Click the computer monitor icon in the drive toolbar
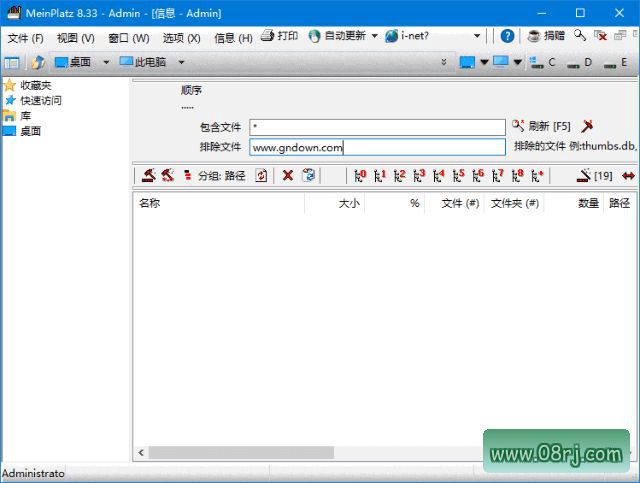This screenshot has width=640, height=483. coord(501,62)
